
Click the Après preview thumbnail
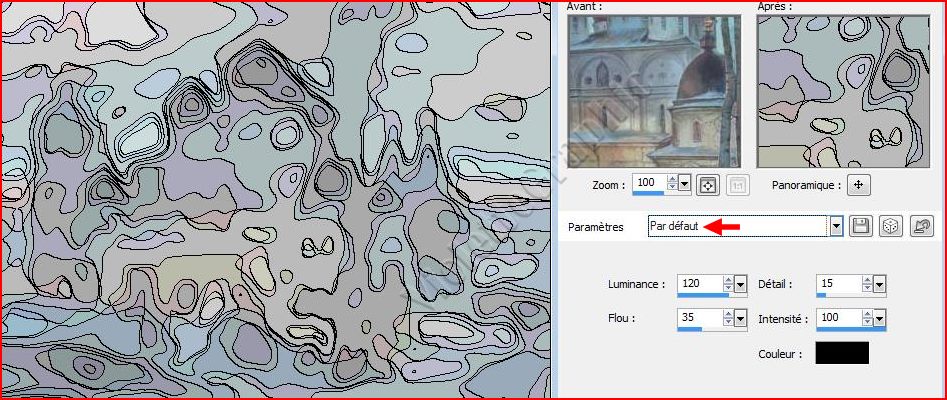843,91
